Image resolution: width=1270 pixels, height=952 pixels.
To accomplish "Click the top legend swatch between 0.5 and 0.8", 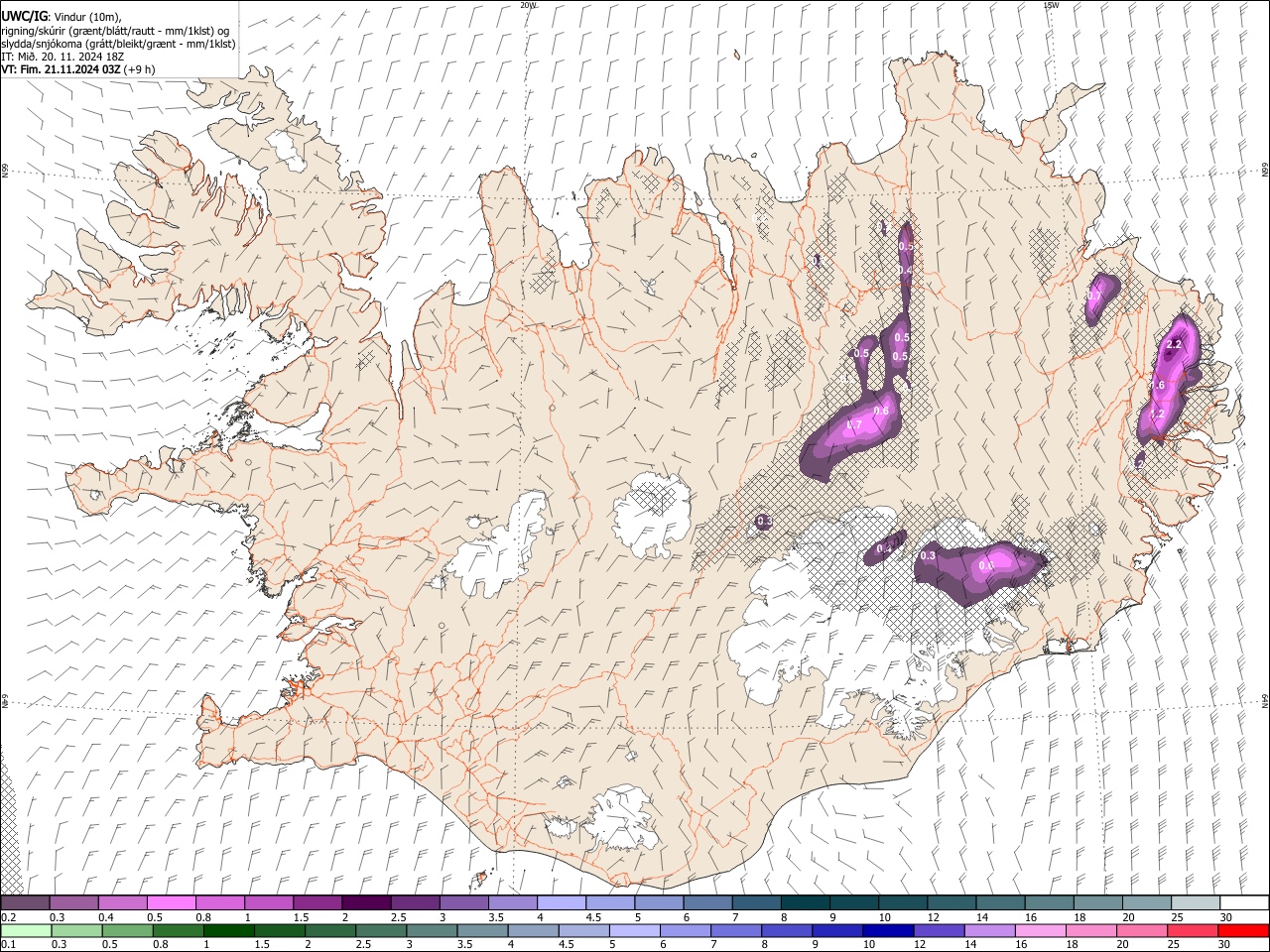I will coord(172,902).
